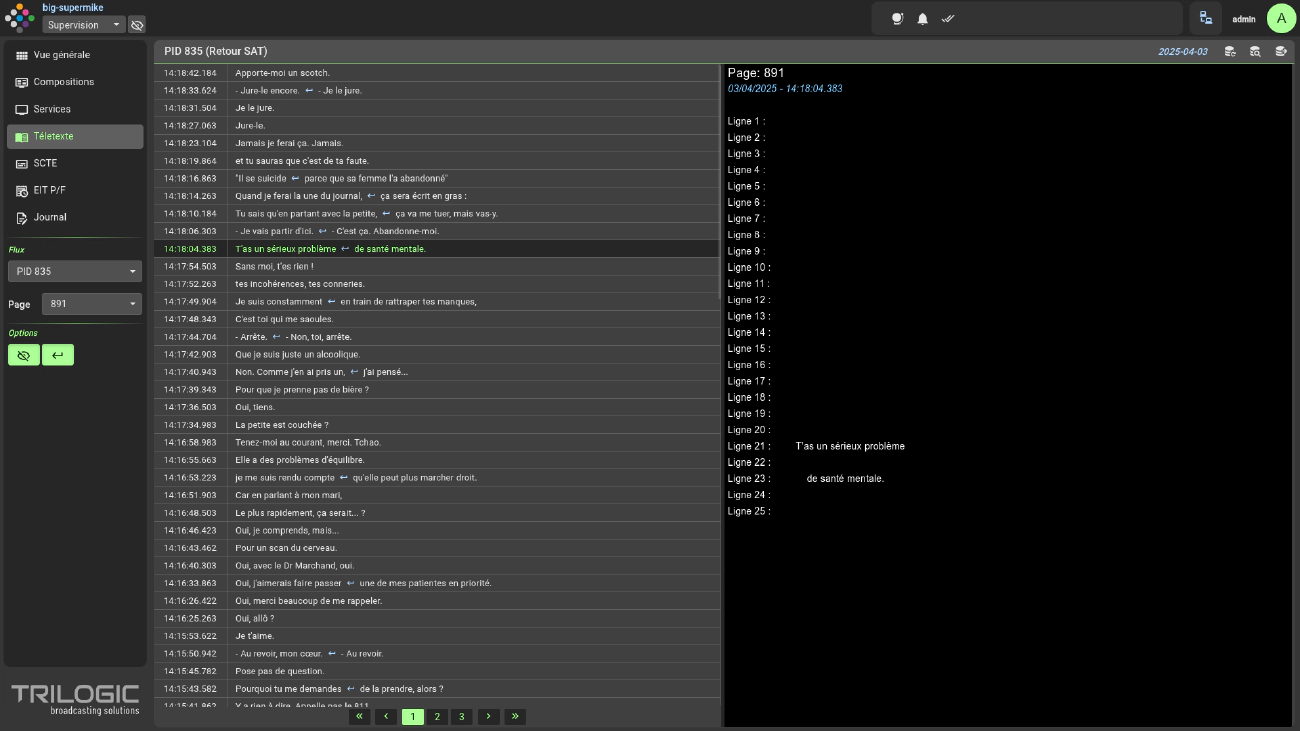Viewport: 1300px width, 731px height.
Task: Select highlighted row 'T'as un sérieux problème'
Action: [437, 249]
